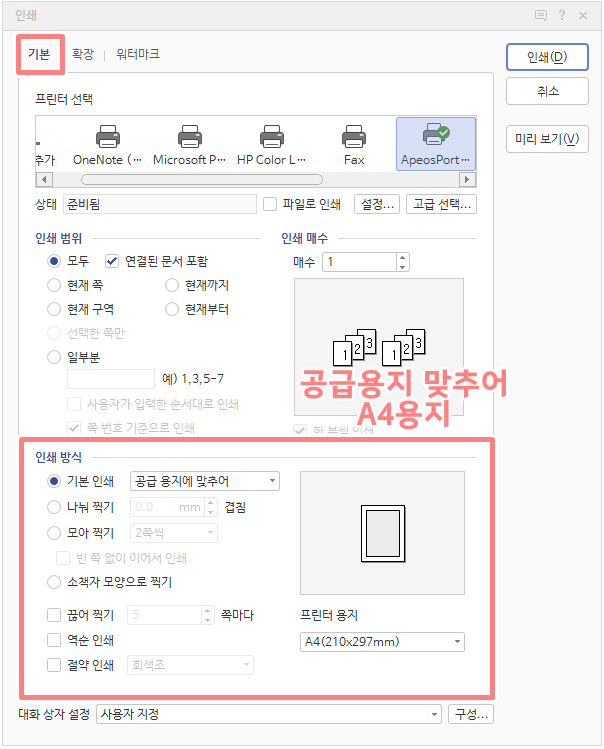Click the 인쇄(D) button
Screen dimensions: 604x749
click(x=547, y=57)
